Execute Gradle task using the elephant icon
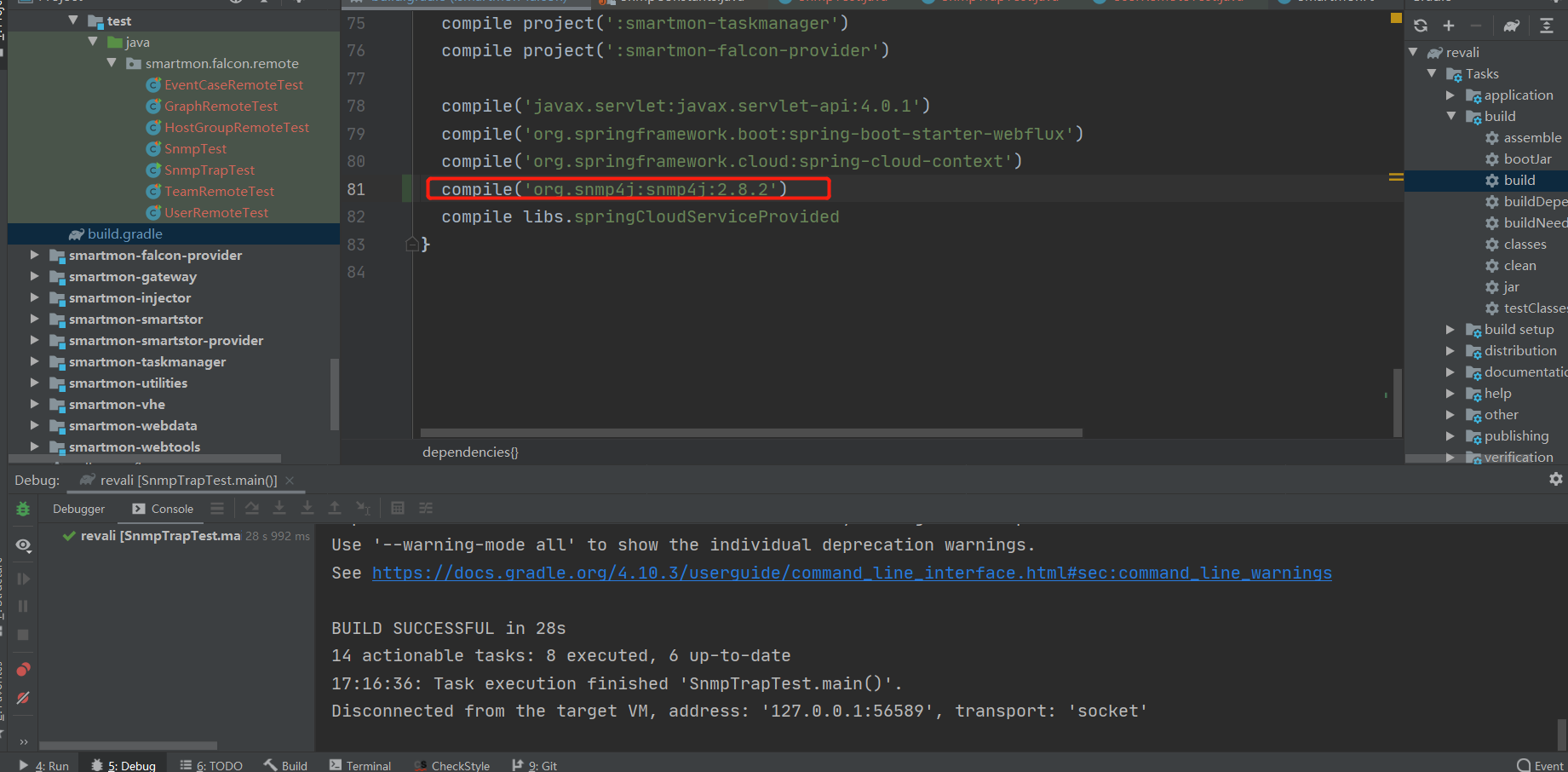Image resolution: width=1568 pixels, height=772 pixels. pyautogui.click(x=1512, y=25)
